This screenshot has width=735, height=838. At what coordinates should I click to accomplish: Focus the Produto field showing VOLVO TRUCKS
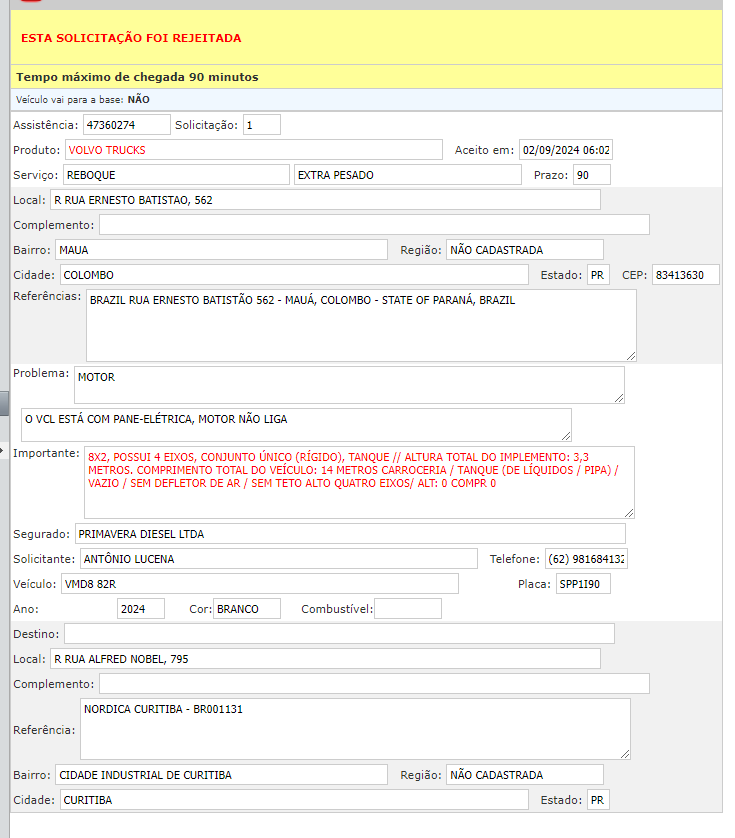[253, 150]
